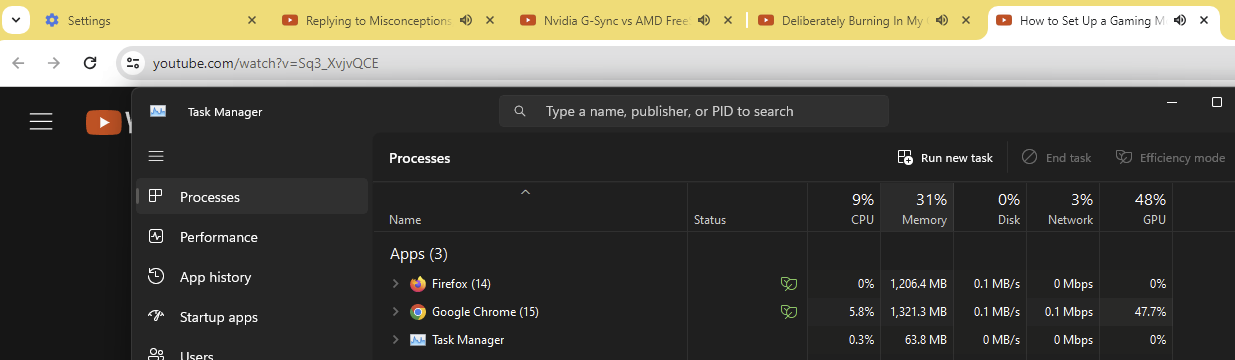Sort processes by Network column

click(x=1063, y=208)
